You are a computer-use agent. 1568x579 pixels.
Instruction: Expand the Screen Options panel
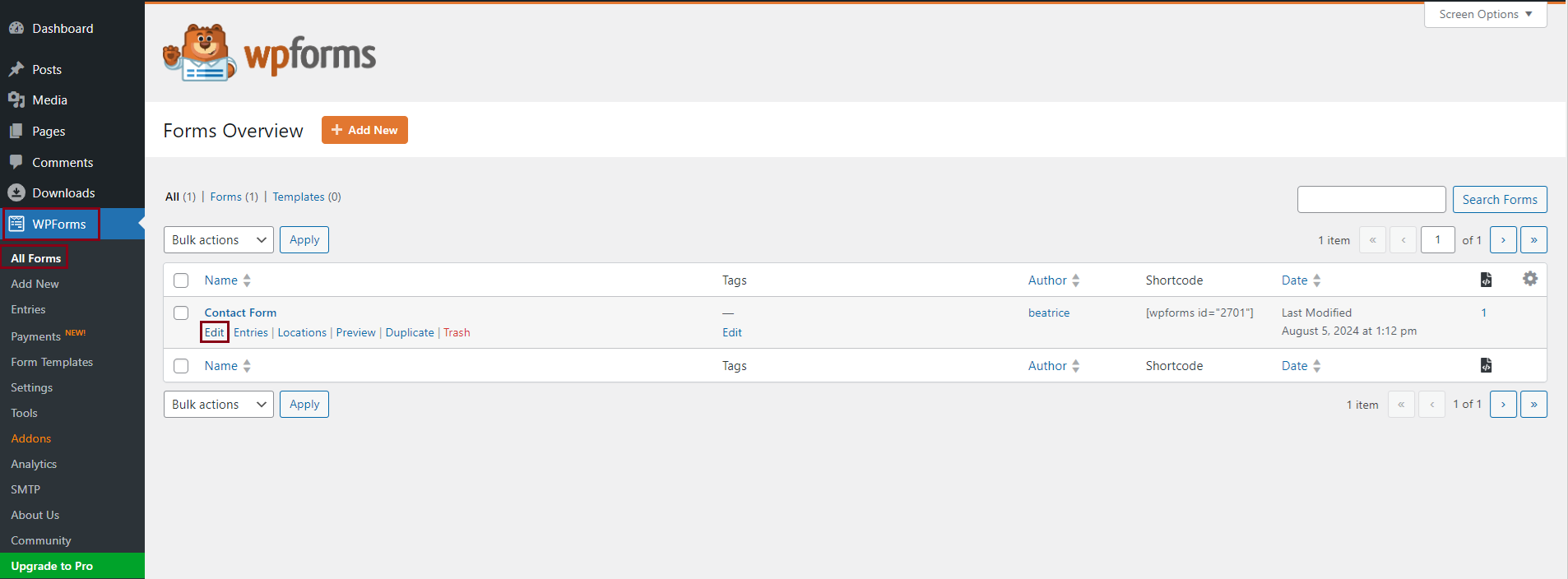coord(1486,14)
